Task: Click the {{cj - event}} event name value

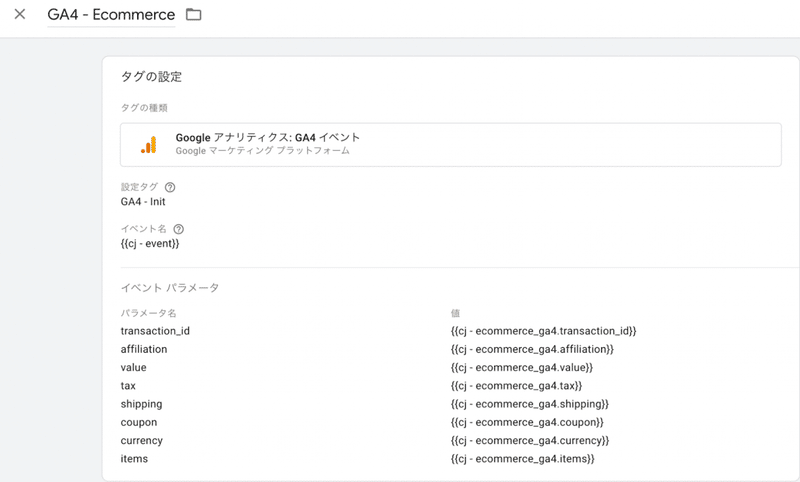Action: pyautogui.click(x=150, y=243)
